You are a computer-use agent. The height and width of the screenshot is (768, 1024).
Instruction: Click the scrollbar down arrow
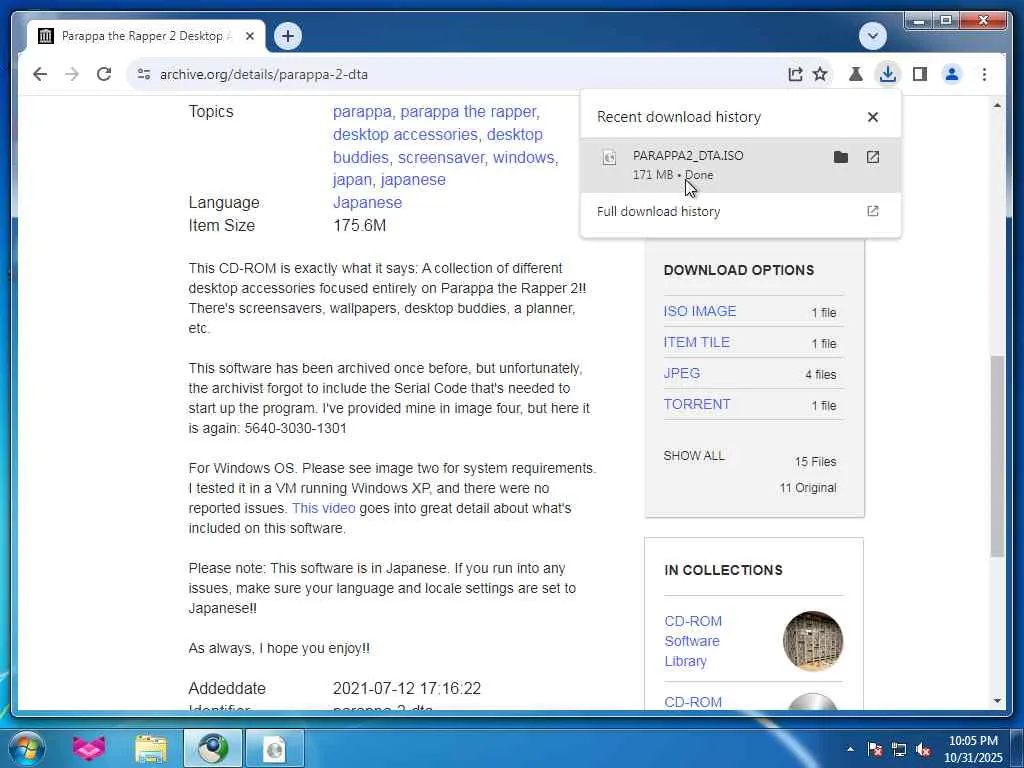(x=997, y=701)
